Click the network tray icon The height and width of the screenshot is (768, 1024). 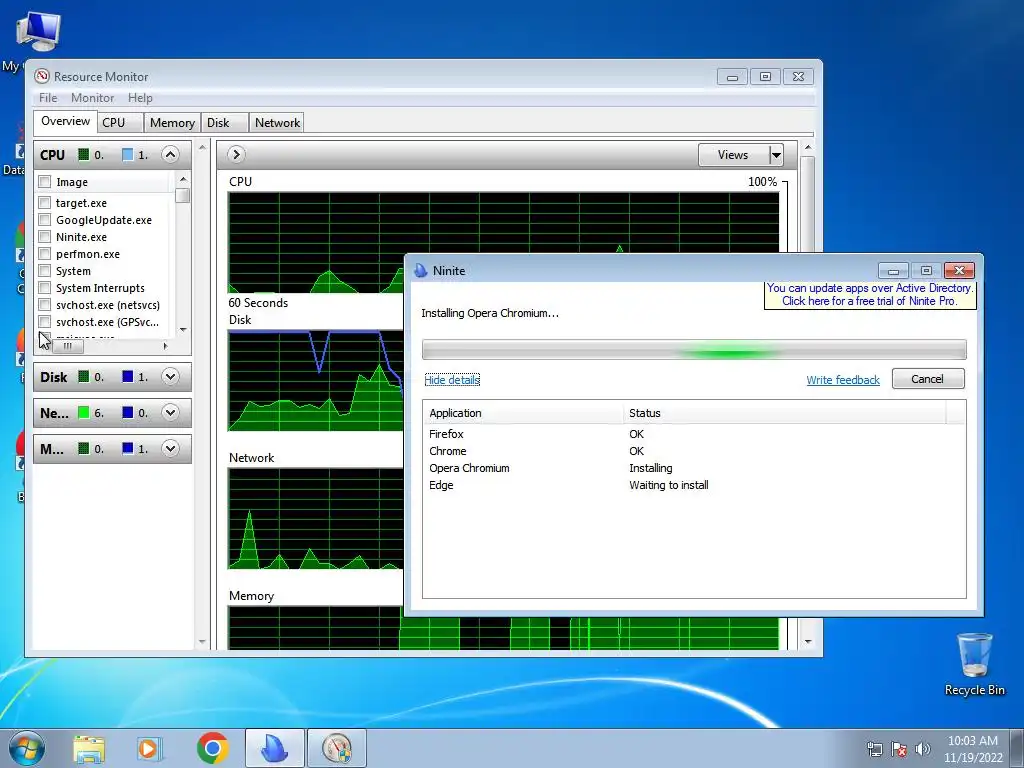[x=874, y=749]
